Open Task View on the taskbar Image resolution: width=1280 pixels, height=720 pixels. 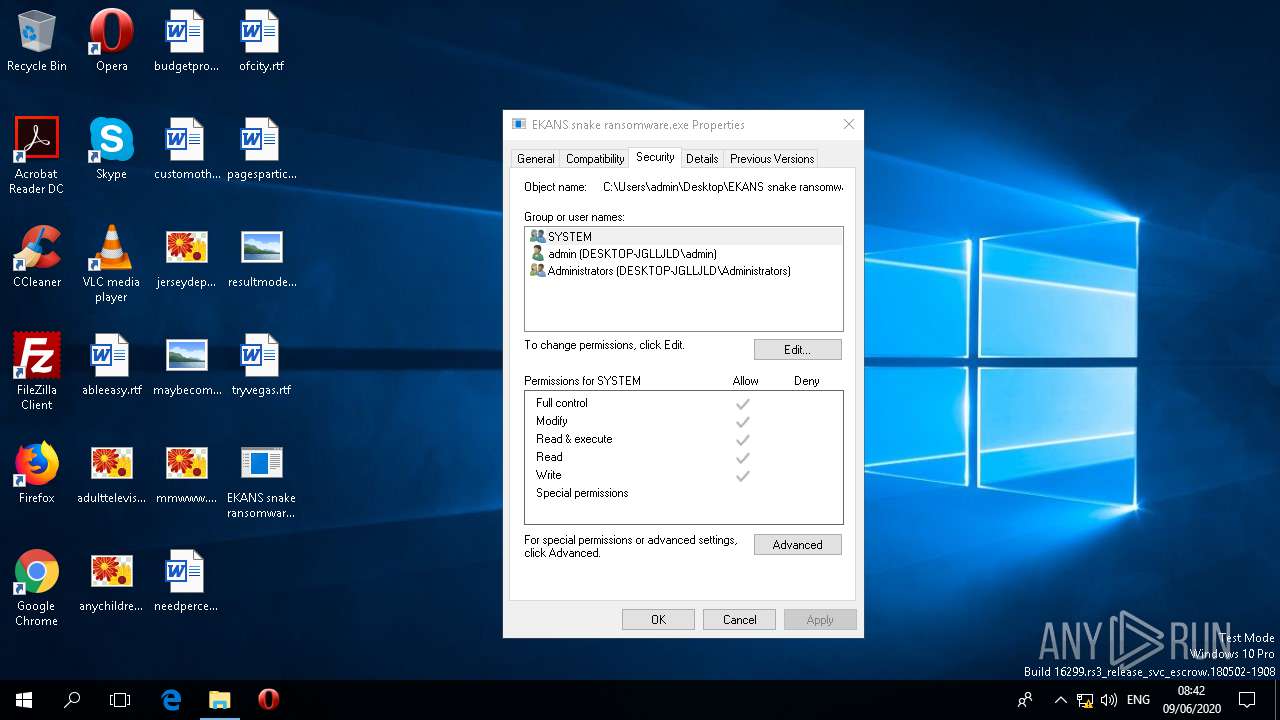(x=120, y=700)
